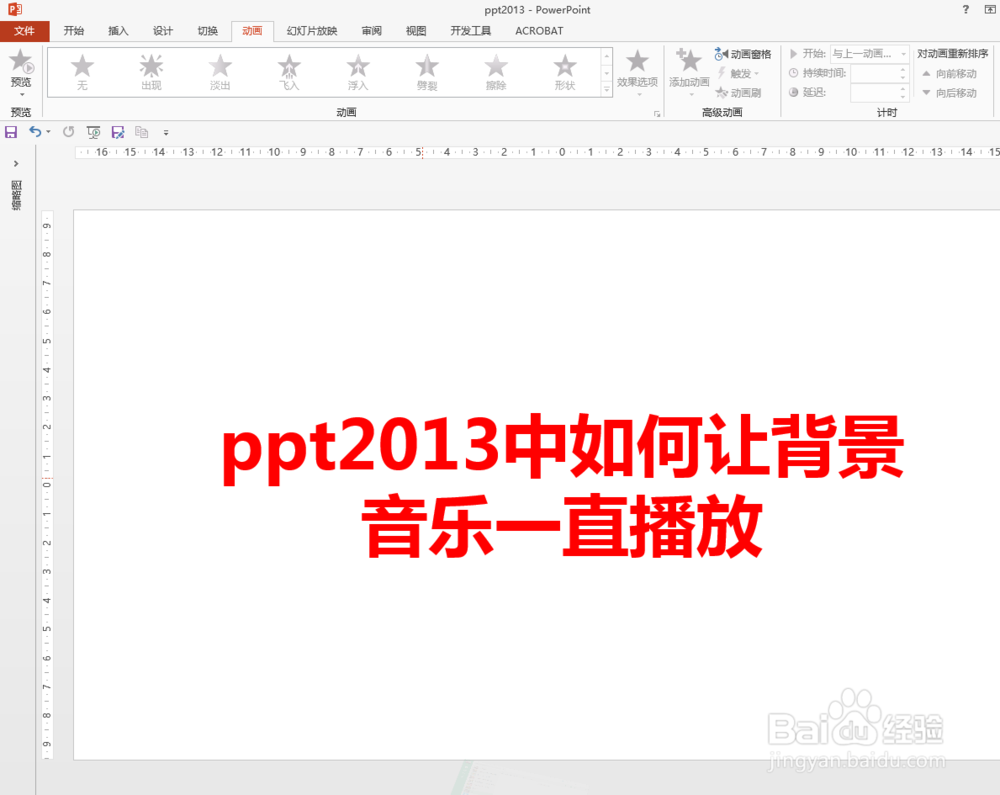Switch to the 审阅 (Review) tab
Screen dimensions: 1000x795
[371, 31]
